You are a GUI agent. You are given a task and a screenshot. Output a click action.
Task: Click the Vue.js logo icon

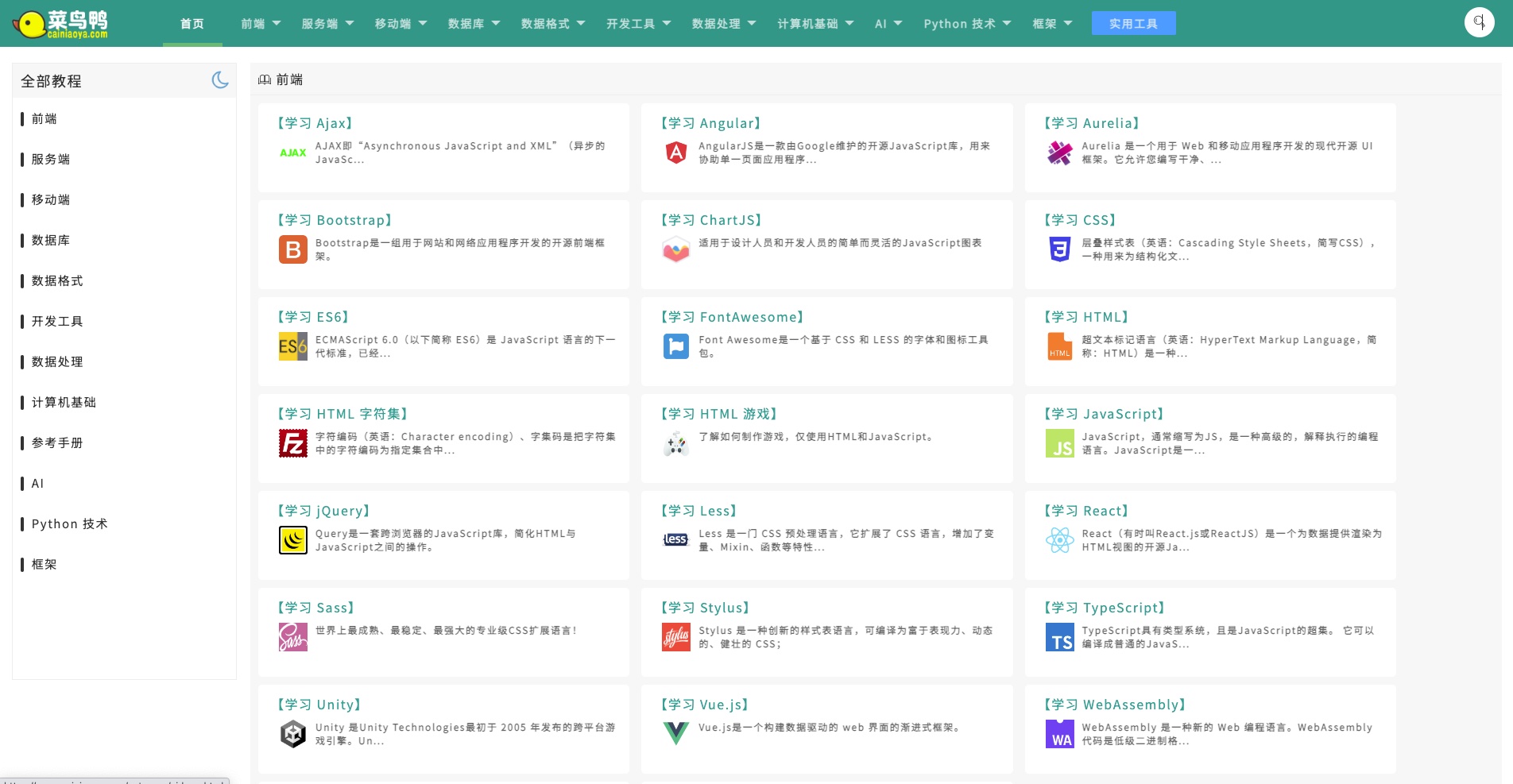675,733
